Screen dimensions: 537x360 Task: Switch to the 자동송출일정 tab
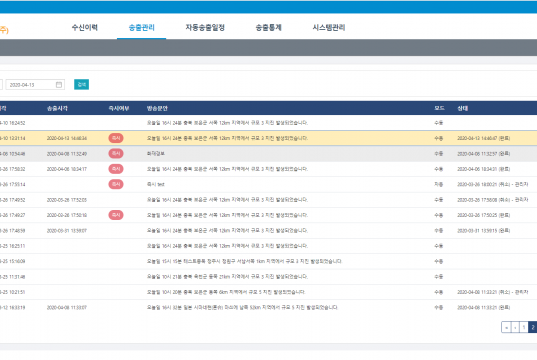[x=205, y=27]
